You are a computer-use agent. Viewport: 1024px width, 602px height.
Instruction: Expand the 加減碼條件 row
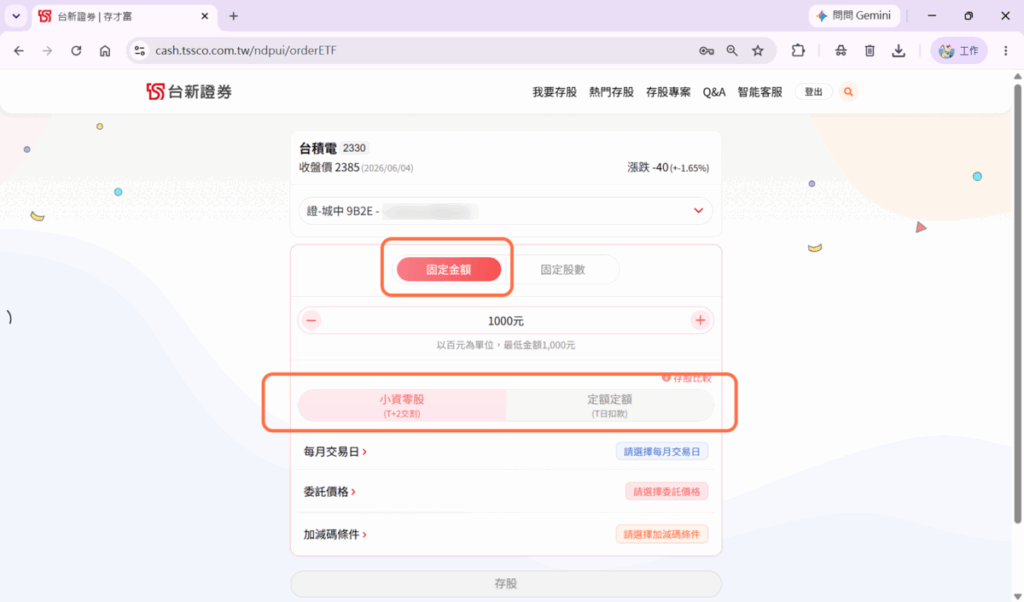click(x=335, y=534)
